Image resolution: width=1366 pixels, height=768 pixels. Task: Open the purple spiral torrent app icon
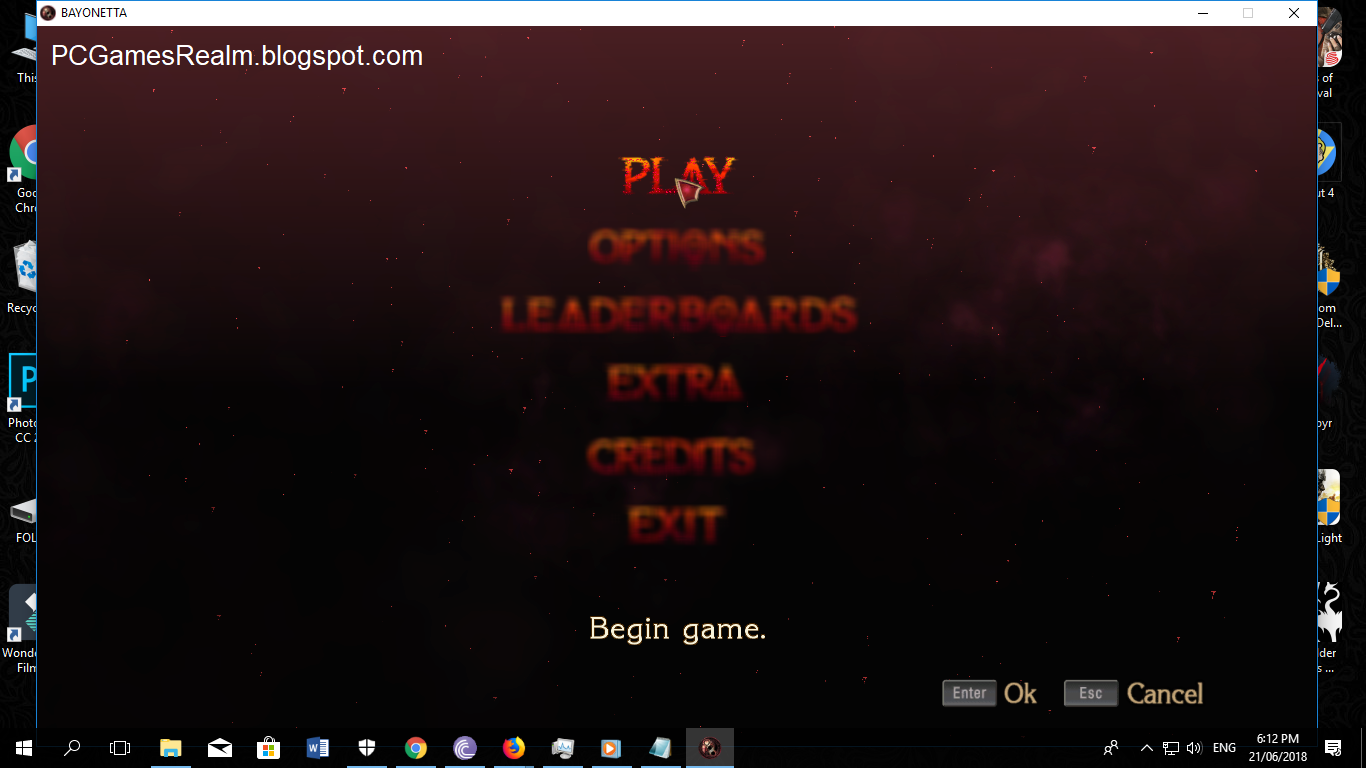(x=465, y=748)
